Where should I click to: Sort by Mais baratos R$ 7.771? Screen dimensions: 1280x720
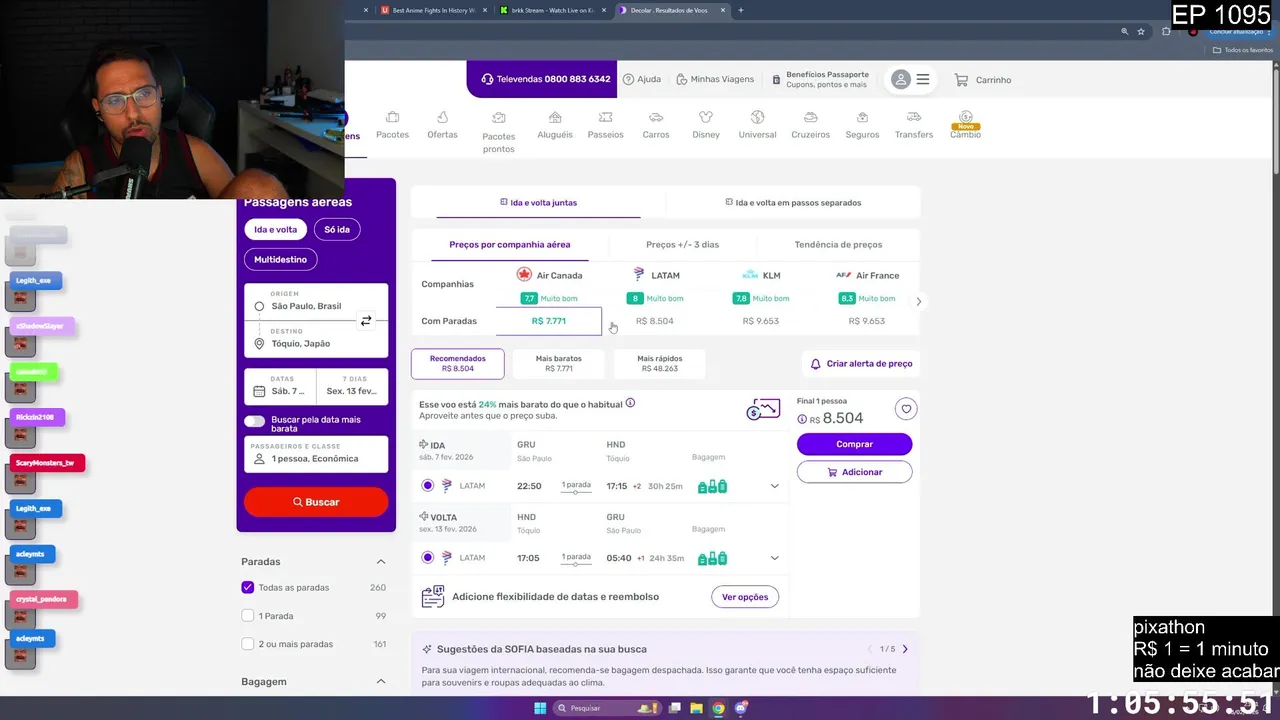click(559, 364)
